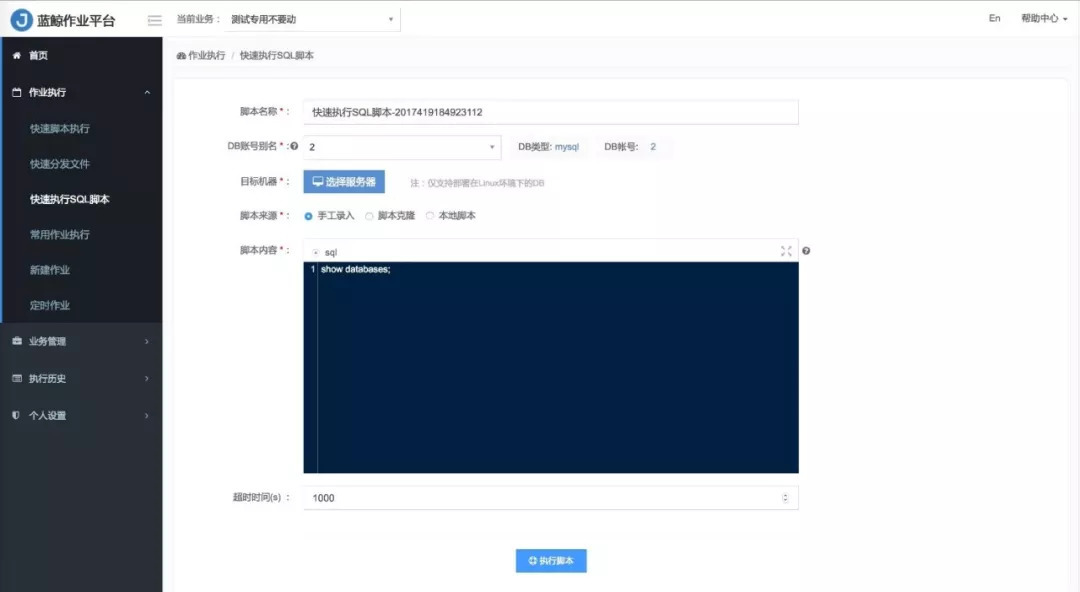Click the fullscreen expand icon of script editor
This screenshot has width=1080, height=592.
[786, 251]
